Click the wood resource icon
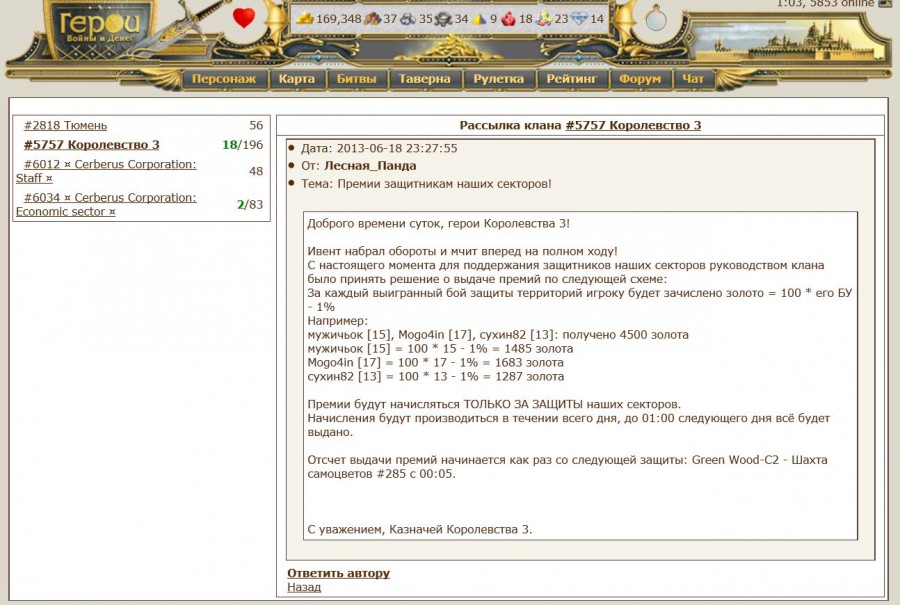 [372, 19]
